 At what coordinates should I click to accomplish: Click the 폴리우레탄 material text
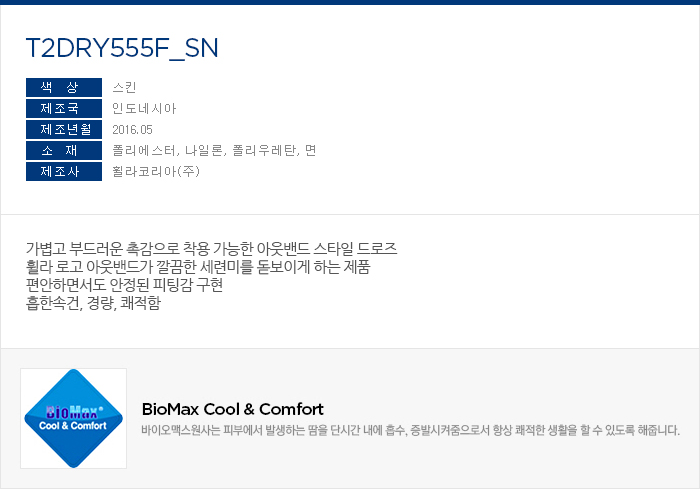263,151
